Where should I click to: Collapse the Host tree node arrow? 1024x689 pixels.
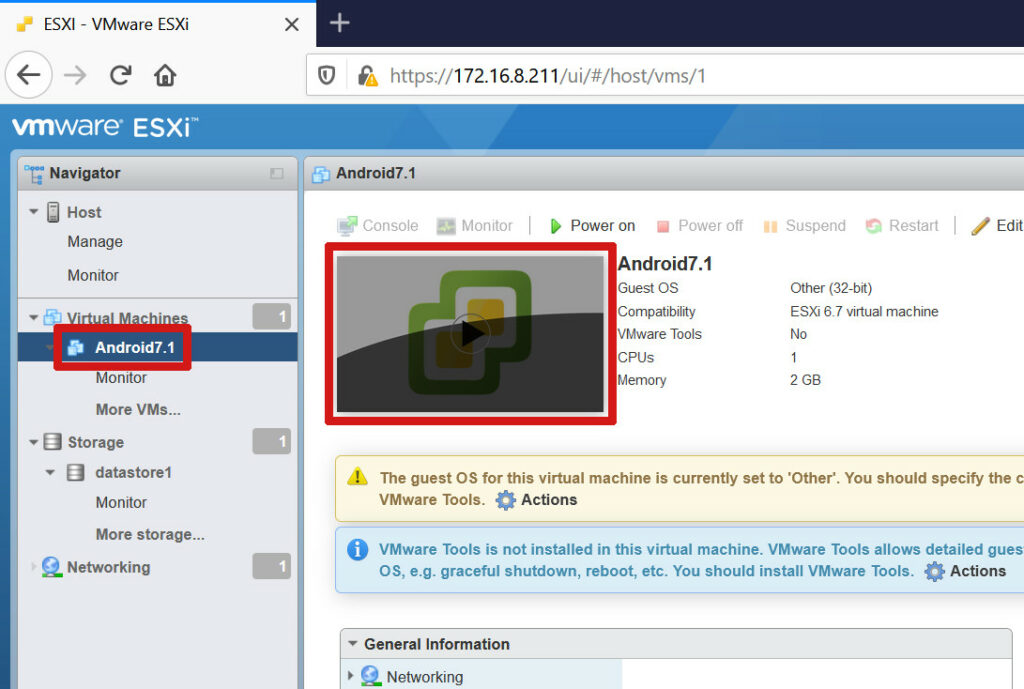pos(33,212)
